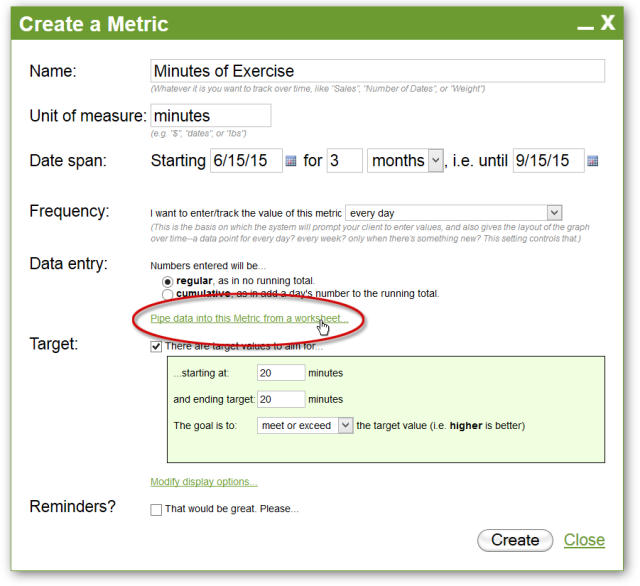Click the Date span label

point(68,161)
